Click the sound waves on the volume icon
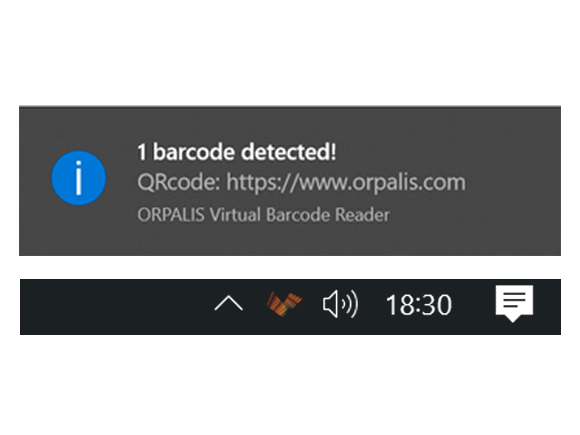The height and width of the screenshot is (435, 580). click(x=350, y=304)
